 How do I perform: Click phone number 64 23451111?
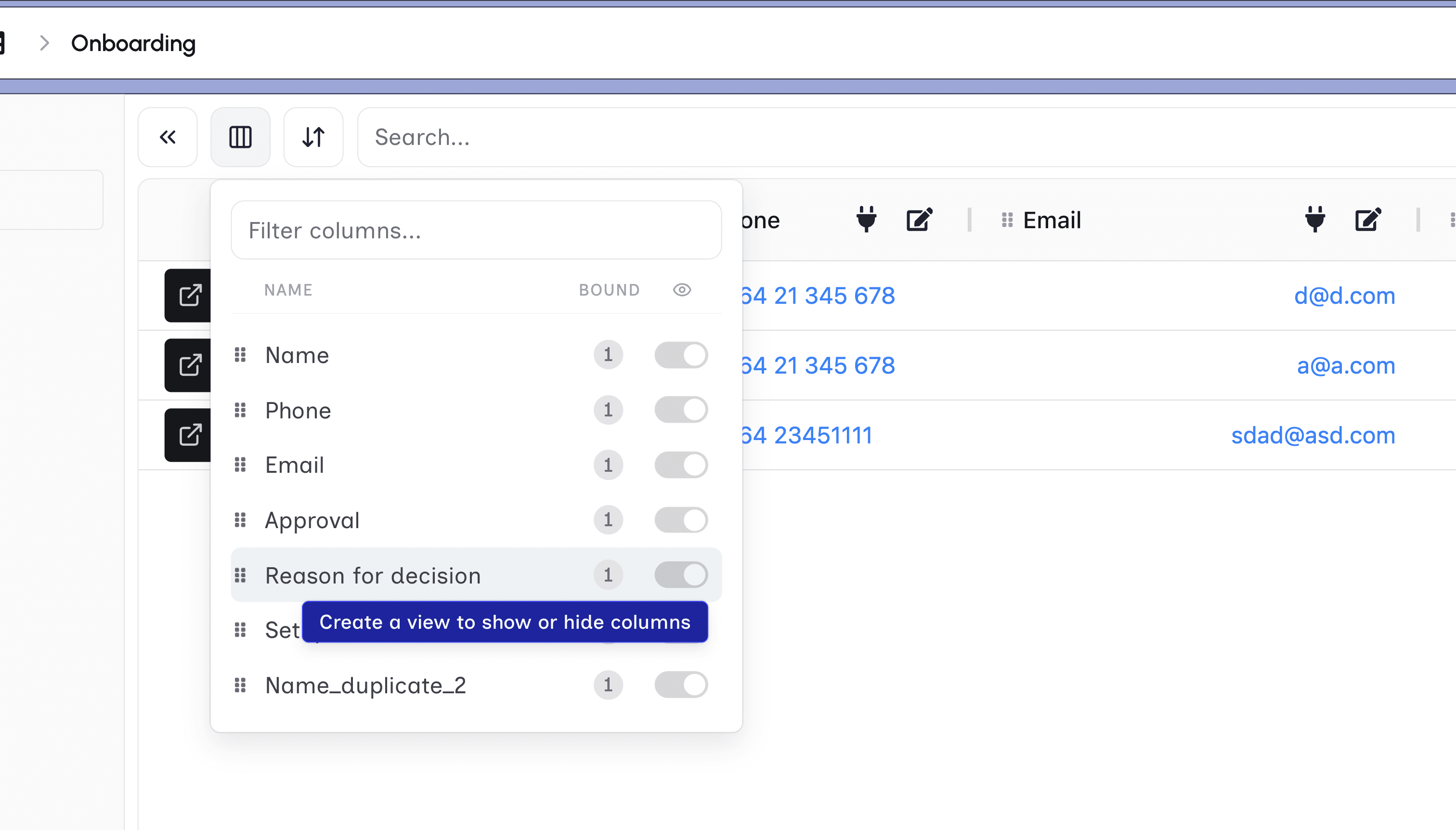(x=807, y=436)
